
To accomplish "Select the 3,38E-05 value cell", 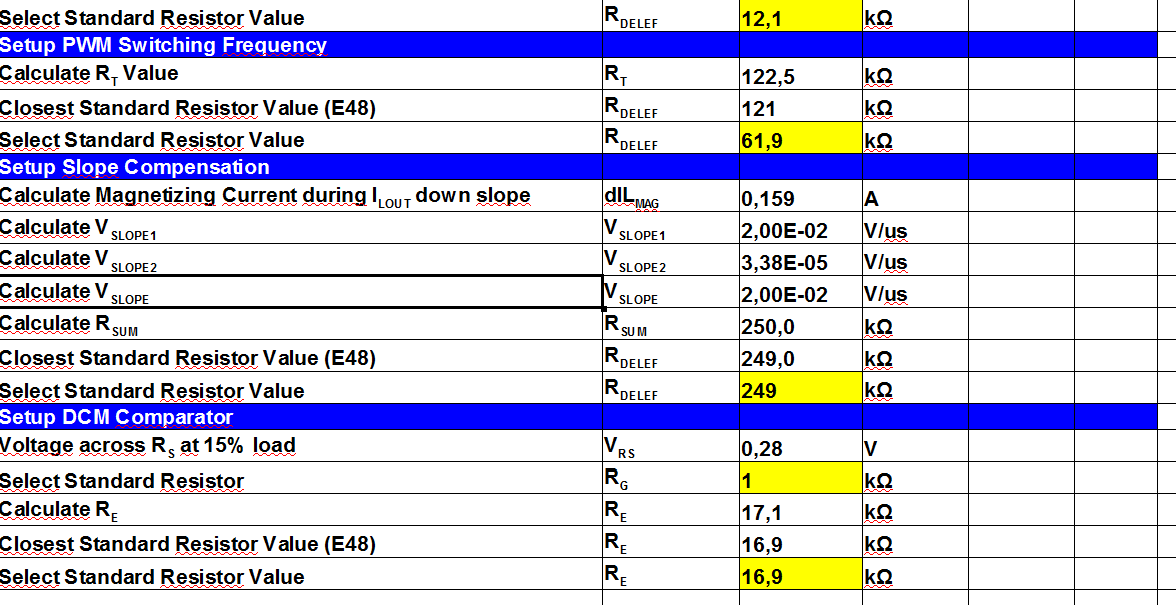I will 800,261.
